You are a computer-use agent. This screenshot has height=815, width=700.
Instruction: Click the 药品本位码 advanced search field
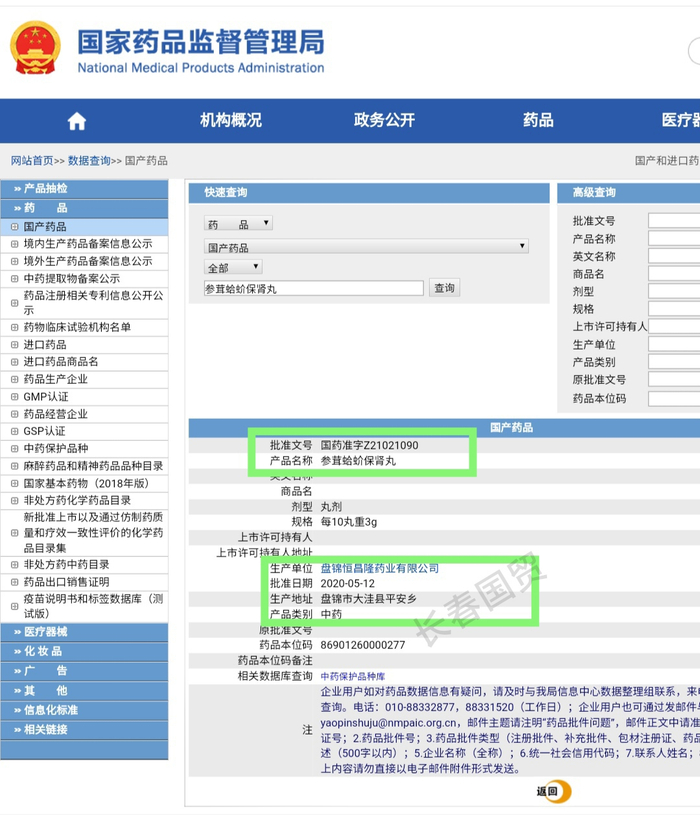[674, 399]
